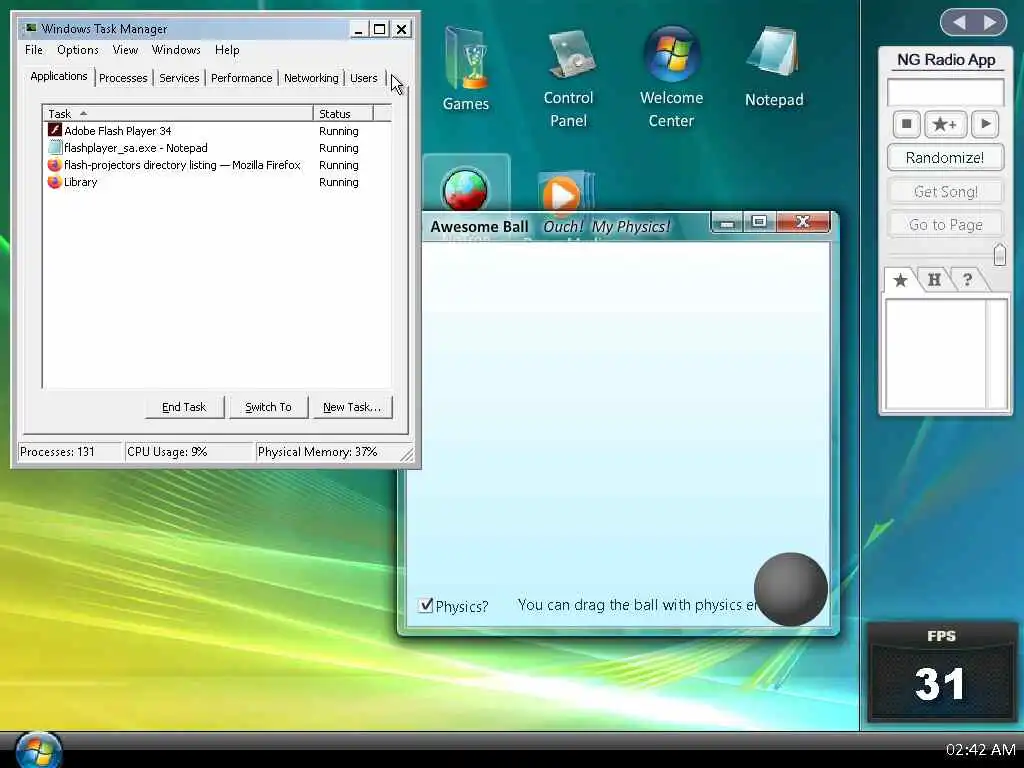1024x768 pixels.
Task: Select the question mark help tab in NG Radio
Action: [x=967, y=280]
